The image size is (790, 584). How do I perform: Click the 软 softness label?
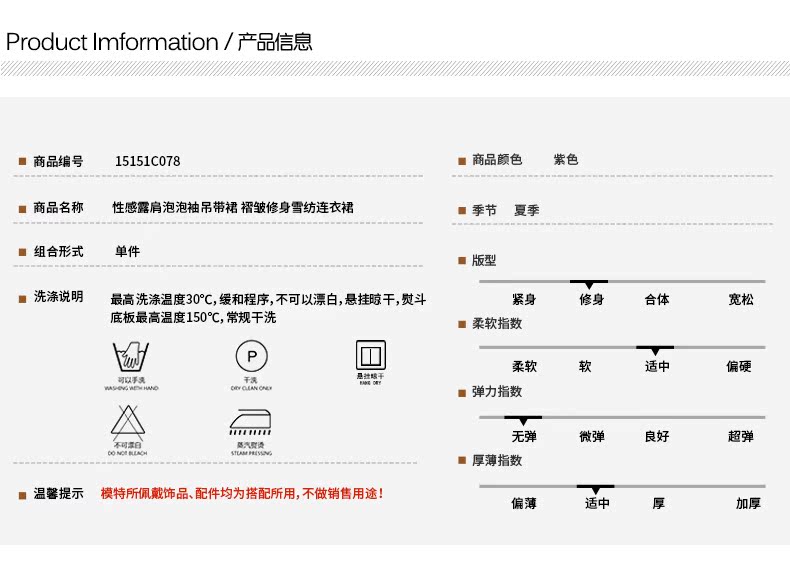[585, 366]
